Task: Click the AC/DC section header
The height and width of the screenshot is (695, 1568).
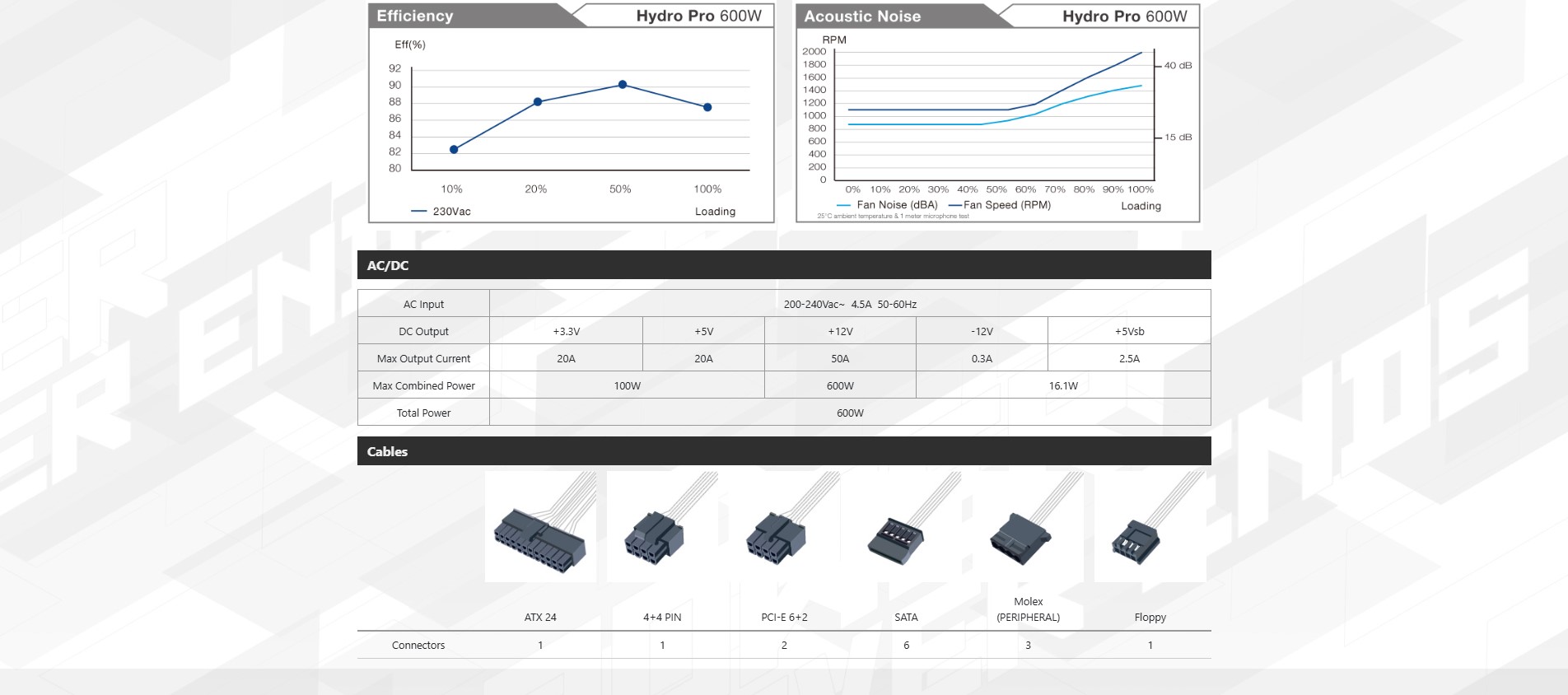Action: [x=388, y=265]
